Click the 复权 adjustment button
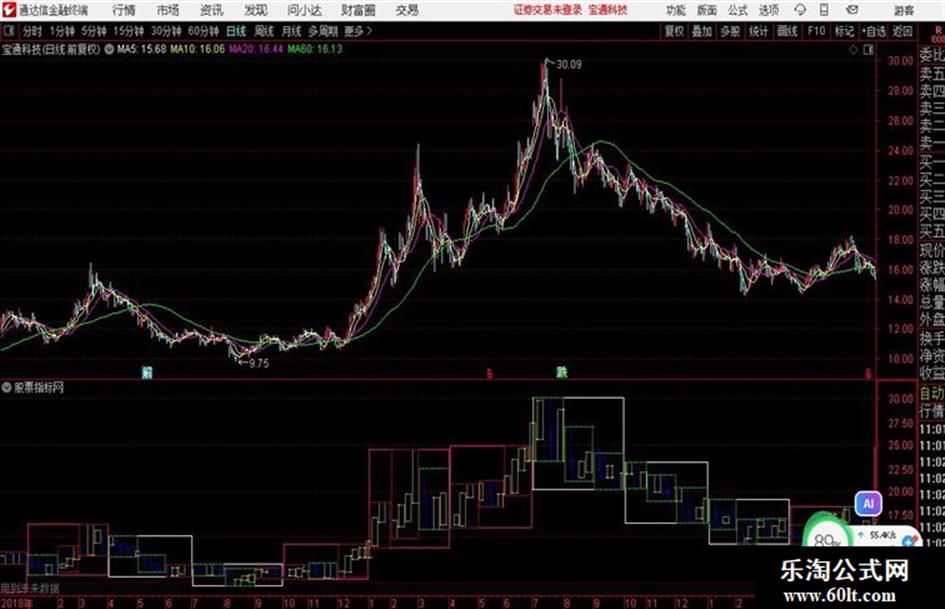 pos(674,31)
